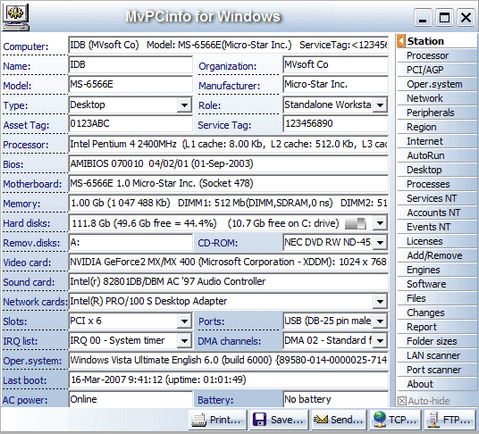
Task: Select the Station menu item
Action: (x=437, y=41)
